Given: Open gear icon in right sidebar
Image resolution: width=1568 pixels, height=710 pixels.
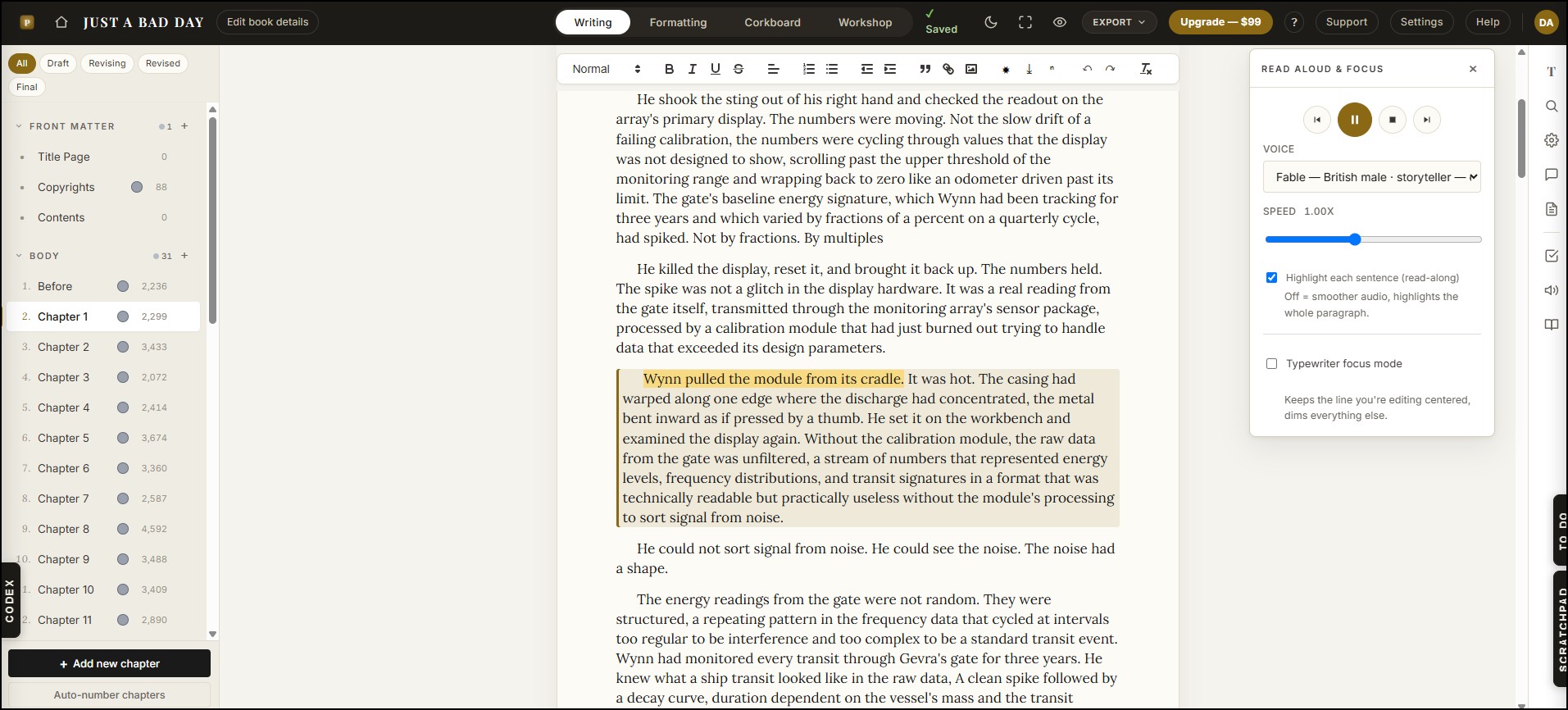Looking at the screenshot, I should tap(1551, 140).
